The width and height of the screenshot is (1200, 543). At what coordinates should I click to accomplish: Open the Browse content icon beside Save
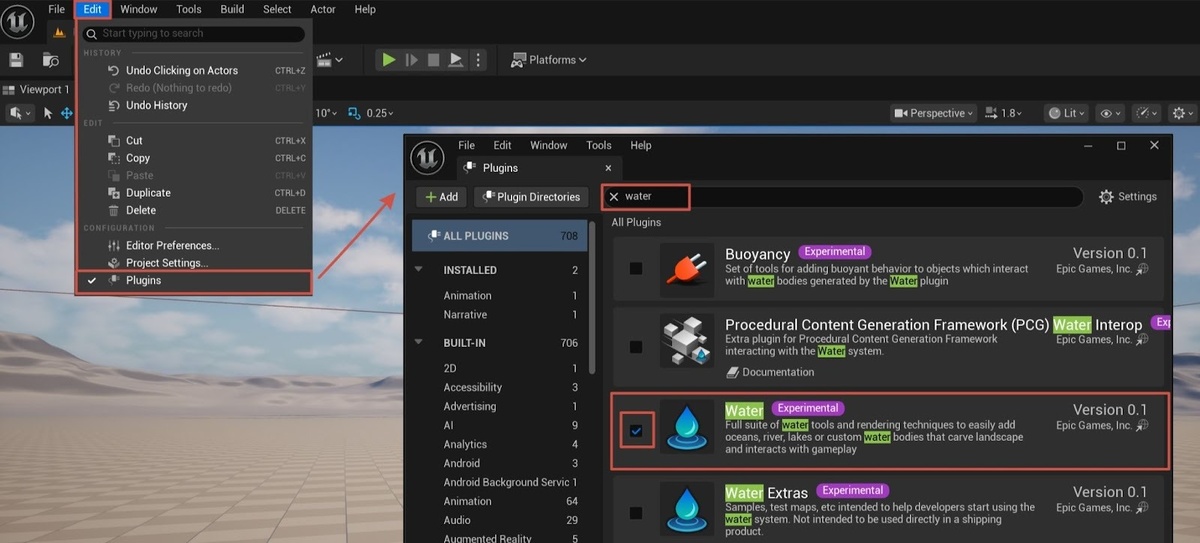pos(50,60)
